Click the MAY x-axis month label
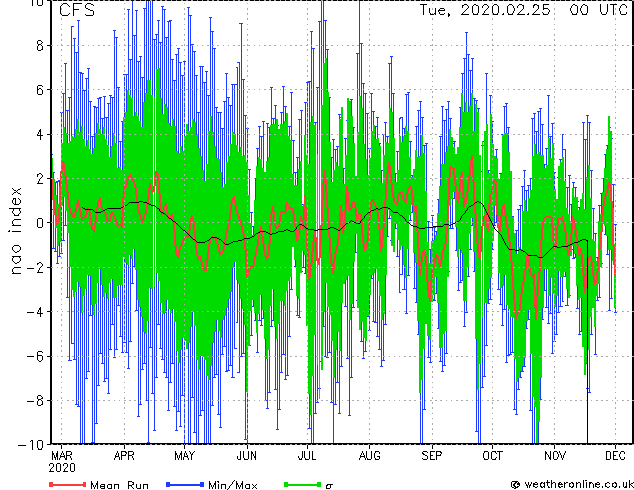 pyautogui.click(x=184, y=456)
